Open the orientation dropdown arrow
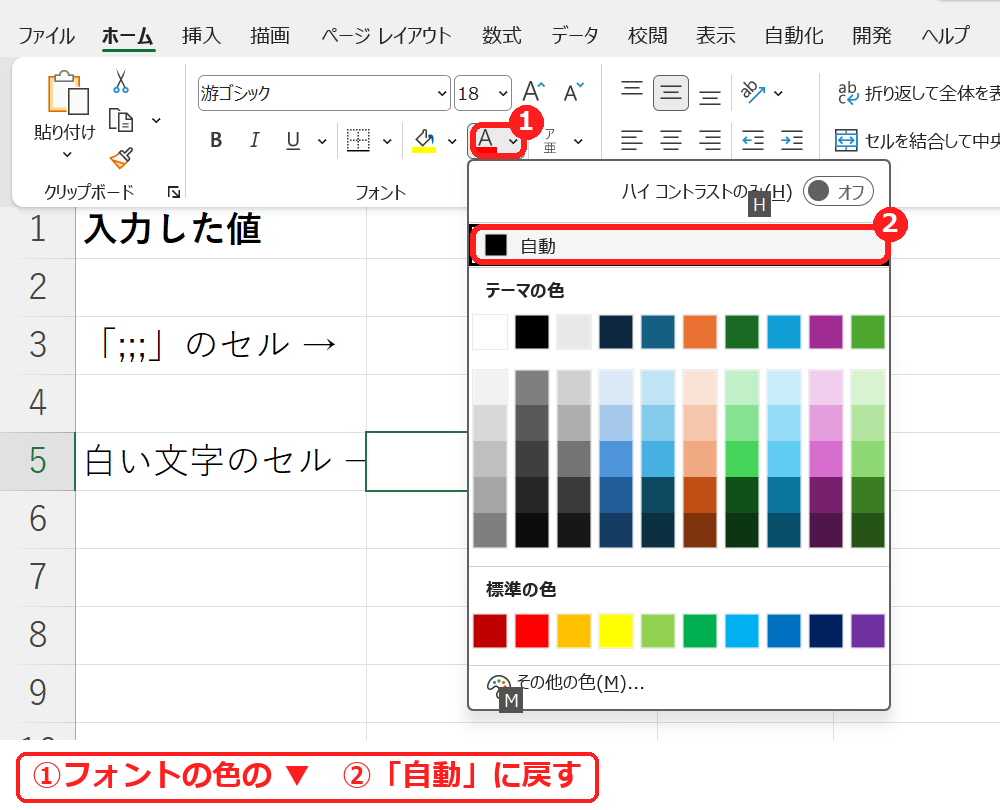Screen dimensions: 1000x810 click(x=778, y=93)
